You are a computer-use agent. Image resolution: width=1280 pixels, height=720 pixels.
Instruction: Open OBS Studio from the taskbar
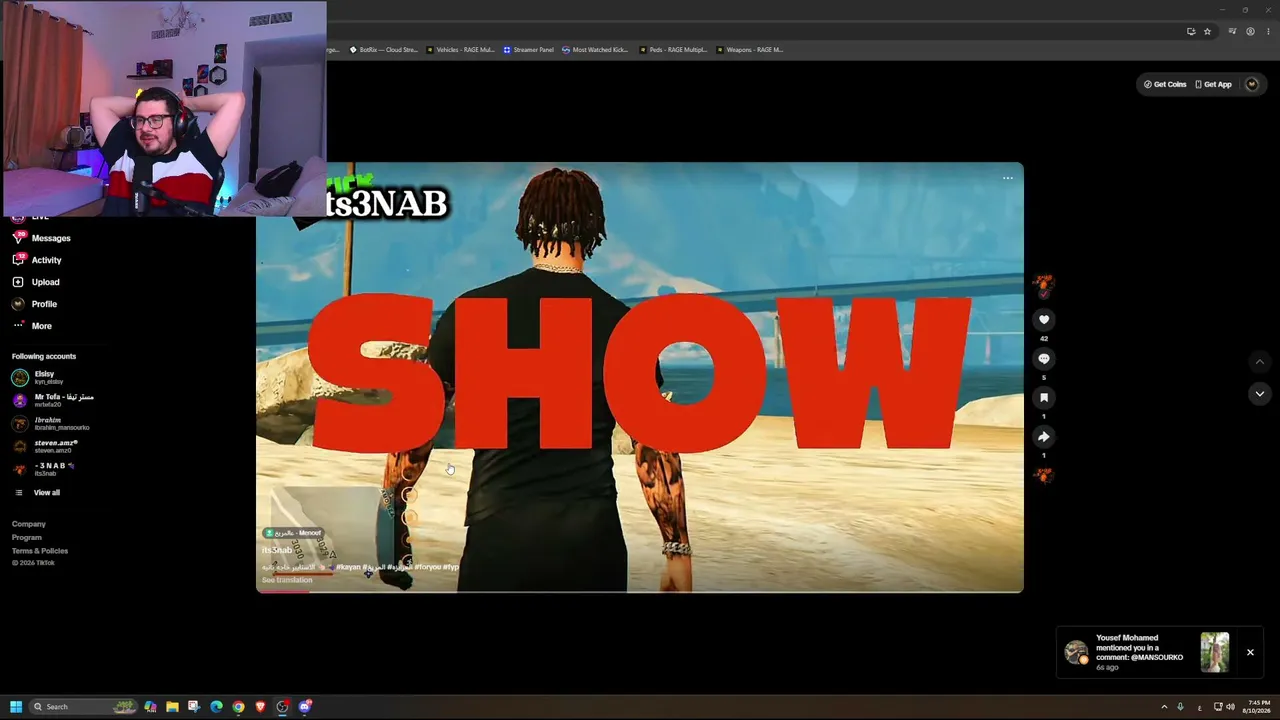coord(282,707)
